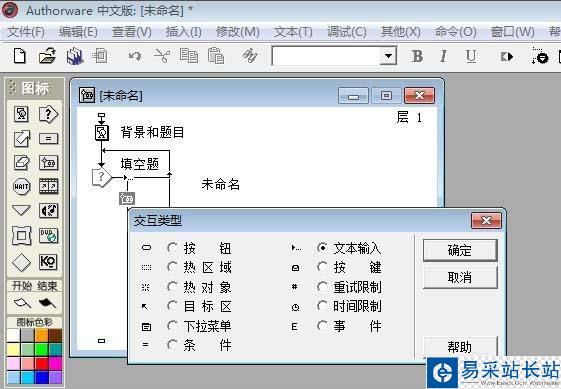
Task: Select the Interaction diamond icon in palette
Action: coord(21,262)
